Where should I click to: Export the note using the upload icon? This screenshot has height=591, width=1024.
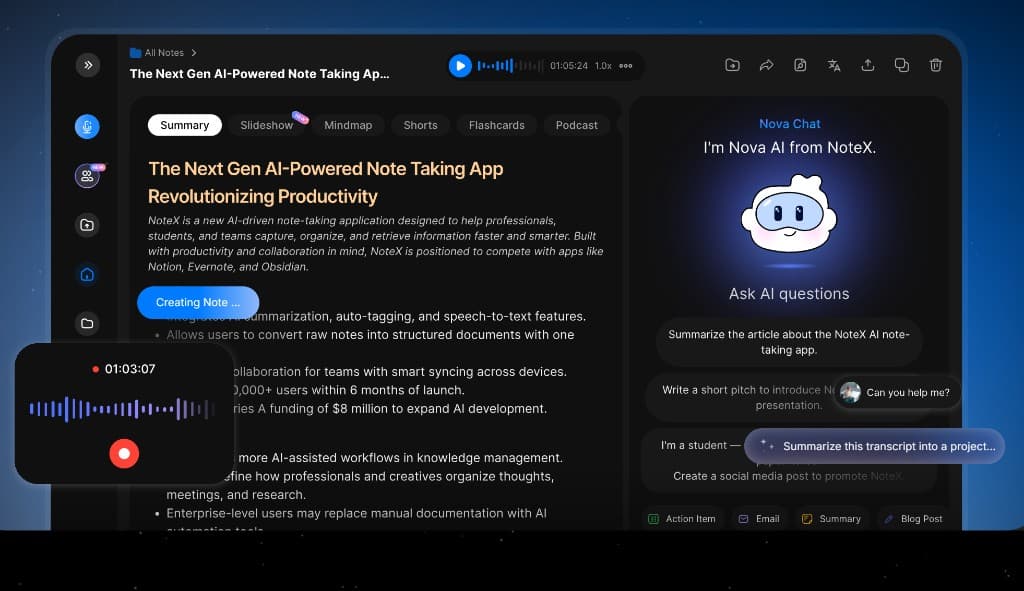pyautogui.click(x=868, y=64)
